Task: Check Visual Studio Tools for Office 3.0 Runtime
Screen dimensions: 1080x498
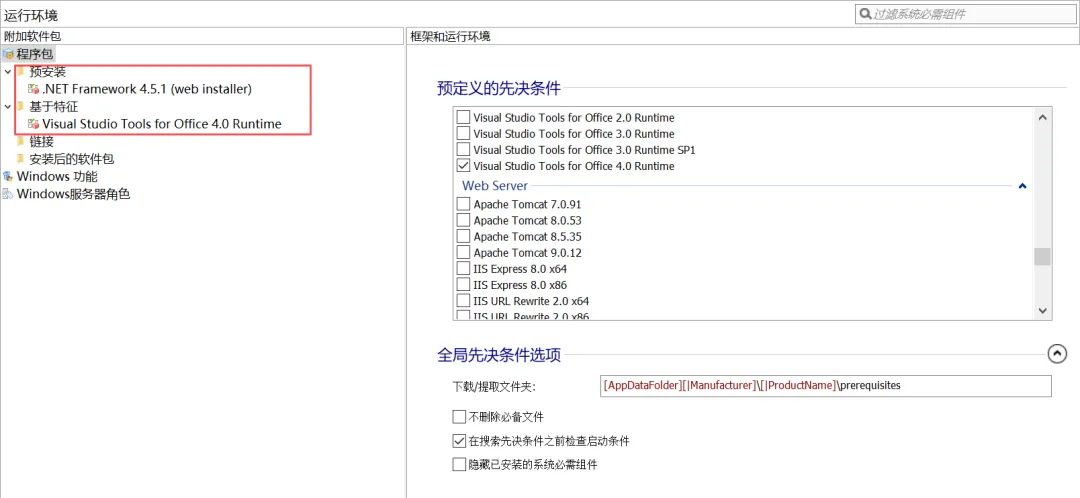Action: (x=464, y=134)
